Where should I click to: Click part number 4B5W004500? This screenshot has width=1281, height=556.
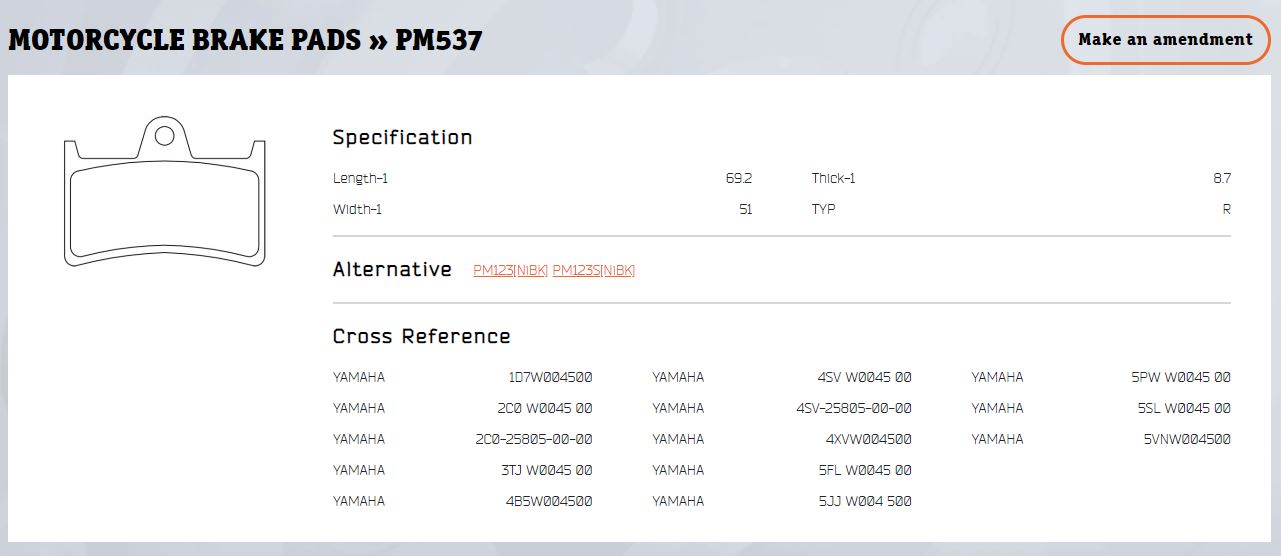coord(549,501)
